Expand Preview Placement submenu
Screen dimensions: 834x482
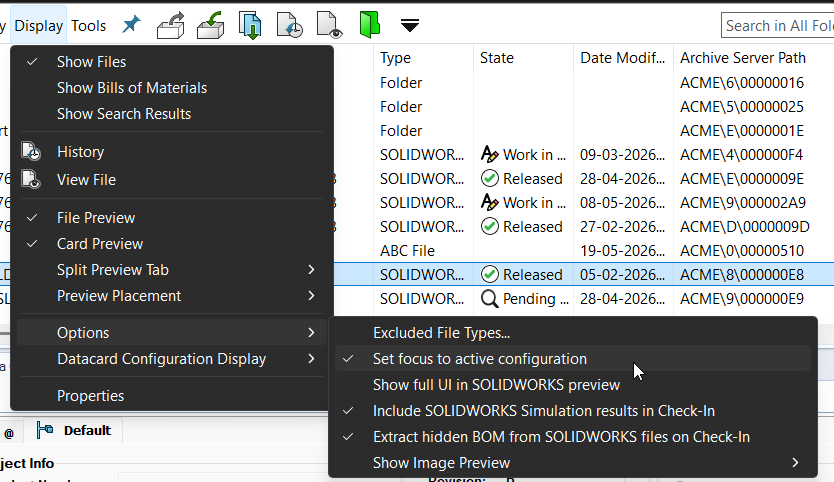point(172,296)
